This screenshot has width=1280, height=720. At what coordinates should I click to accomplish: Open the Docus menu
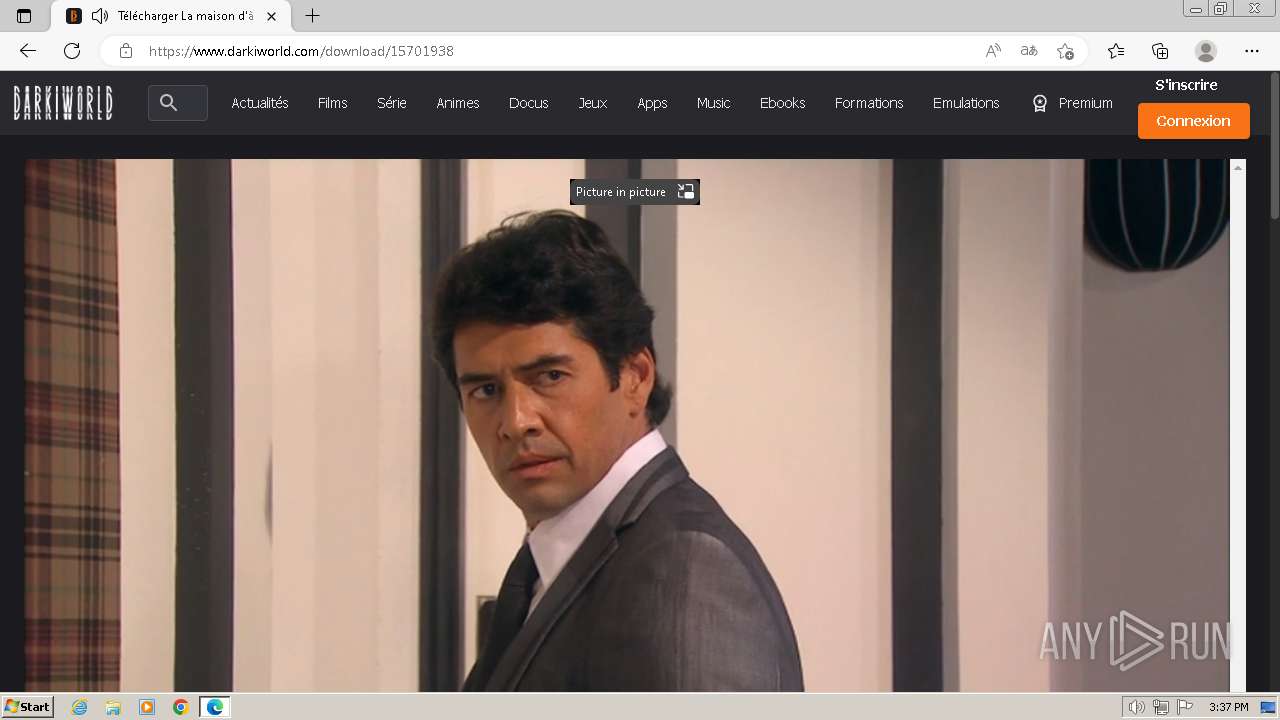[x=529, y=103]
